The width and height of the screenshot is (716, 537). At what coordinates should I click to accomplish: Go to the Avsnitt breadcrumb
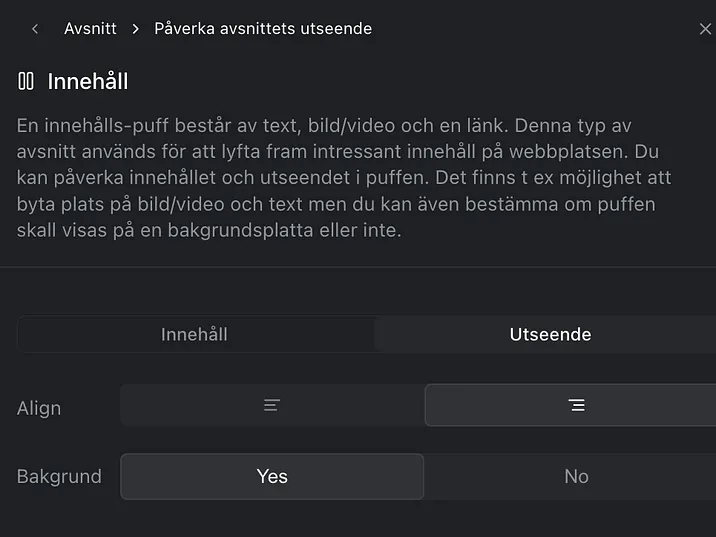click(90, 29)
